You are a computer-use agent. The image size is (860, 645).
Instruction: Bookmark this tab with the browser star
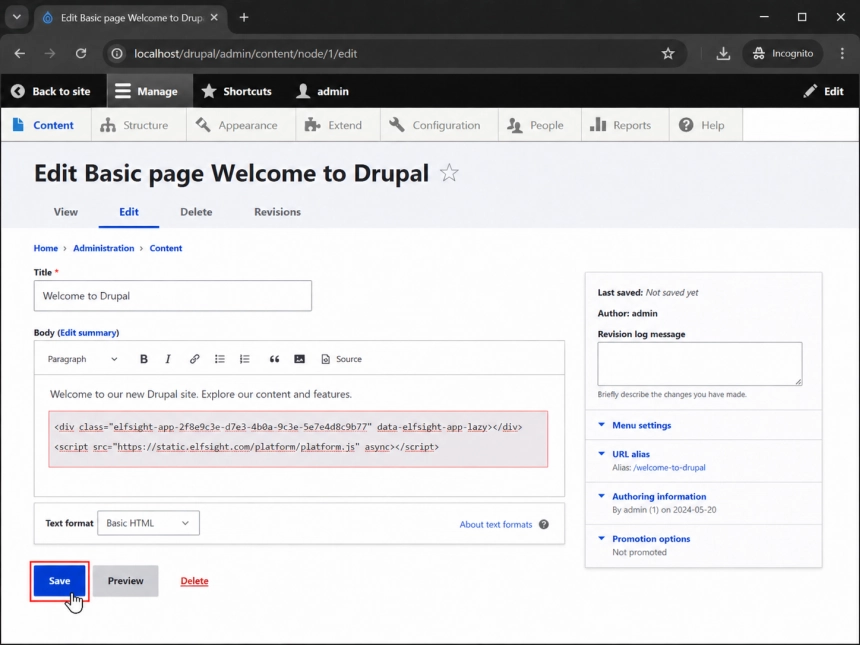(x=667, y=53)
